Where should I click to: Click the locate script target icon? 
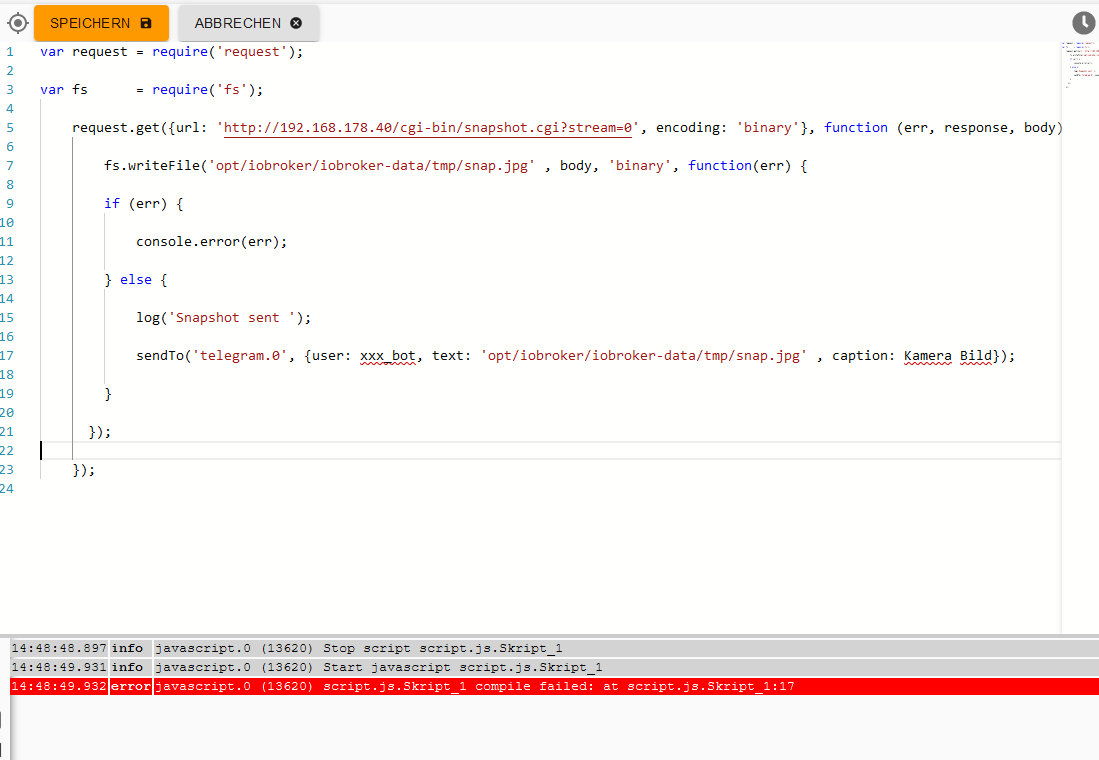18,23
